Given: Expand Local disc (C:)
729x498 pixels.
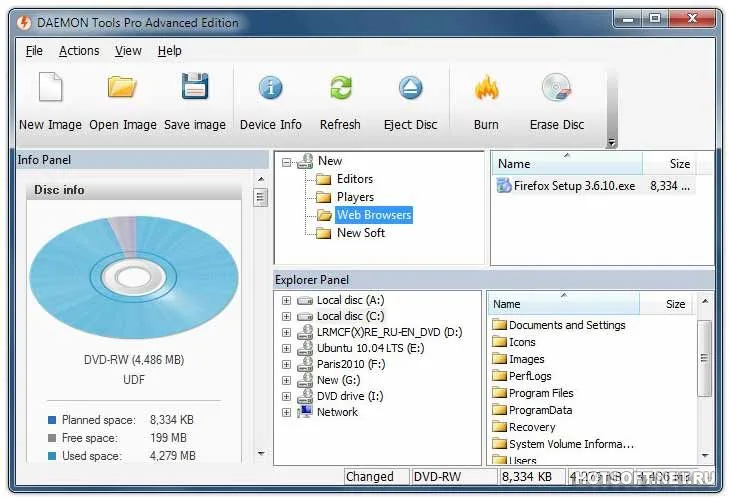Looking at the screenshot, I should [x=286, y=317].
